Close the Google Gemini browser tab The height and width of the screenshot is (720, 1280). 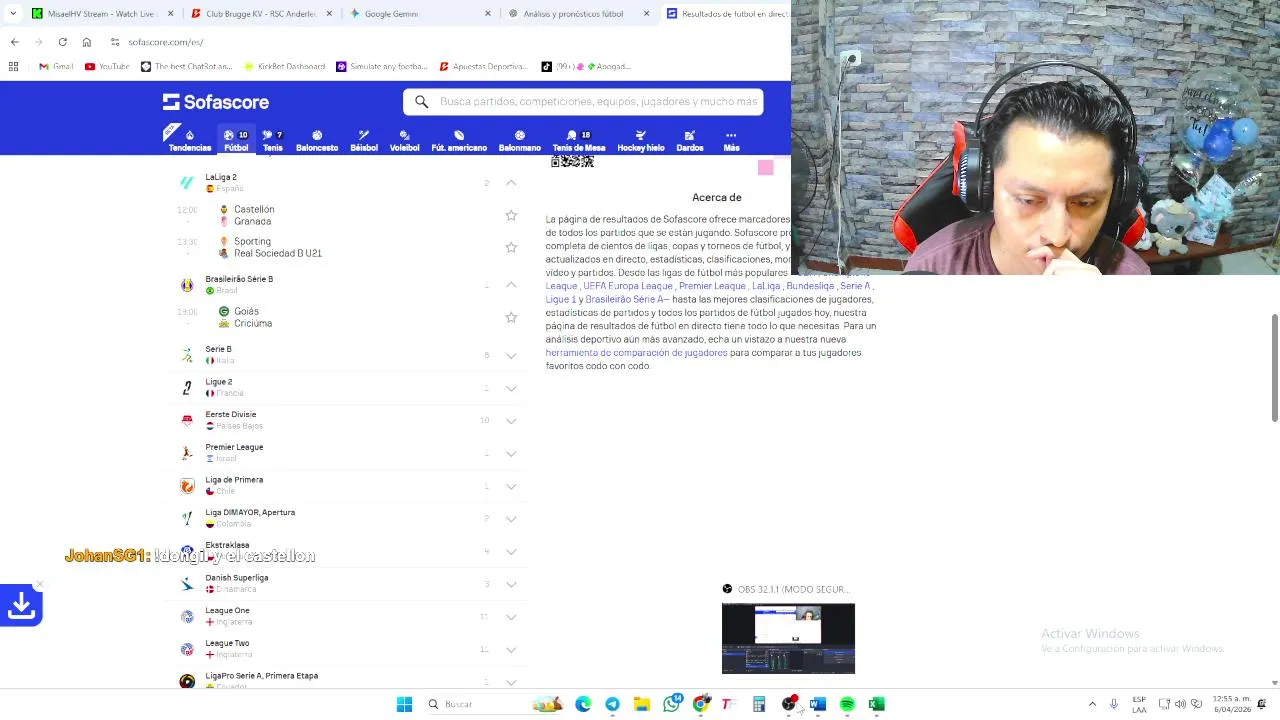pyautogui.click(x=488, y=14)
